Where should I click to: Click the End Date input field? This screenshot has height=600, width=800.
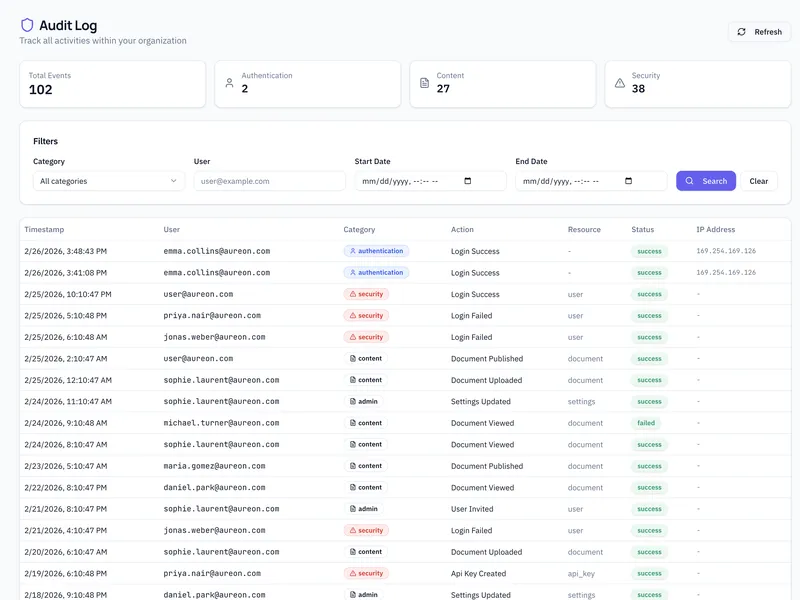coord(591,181)
